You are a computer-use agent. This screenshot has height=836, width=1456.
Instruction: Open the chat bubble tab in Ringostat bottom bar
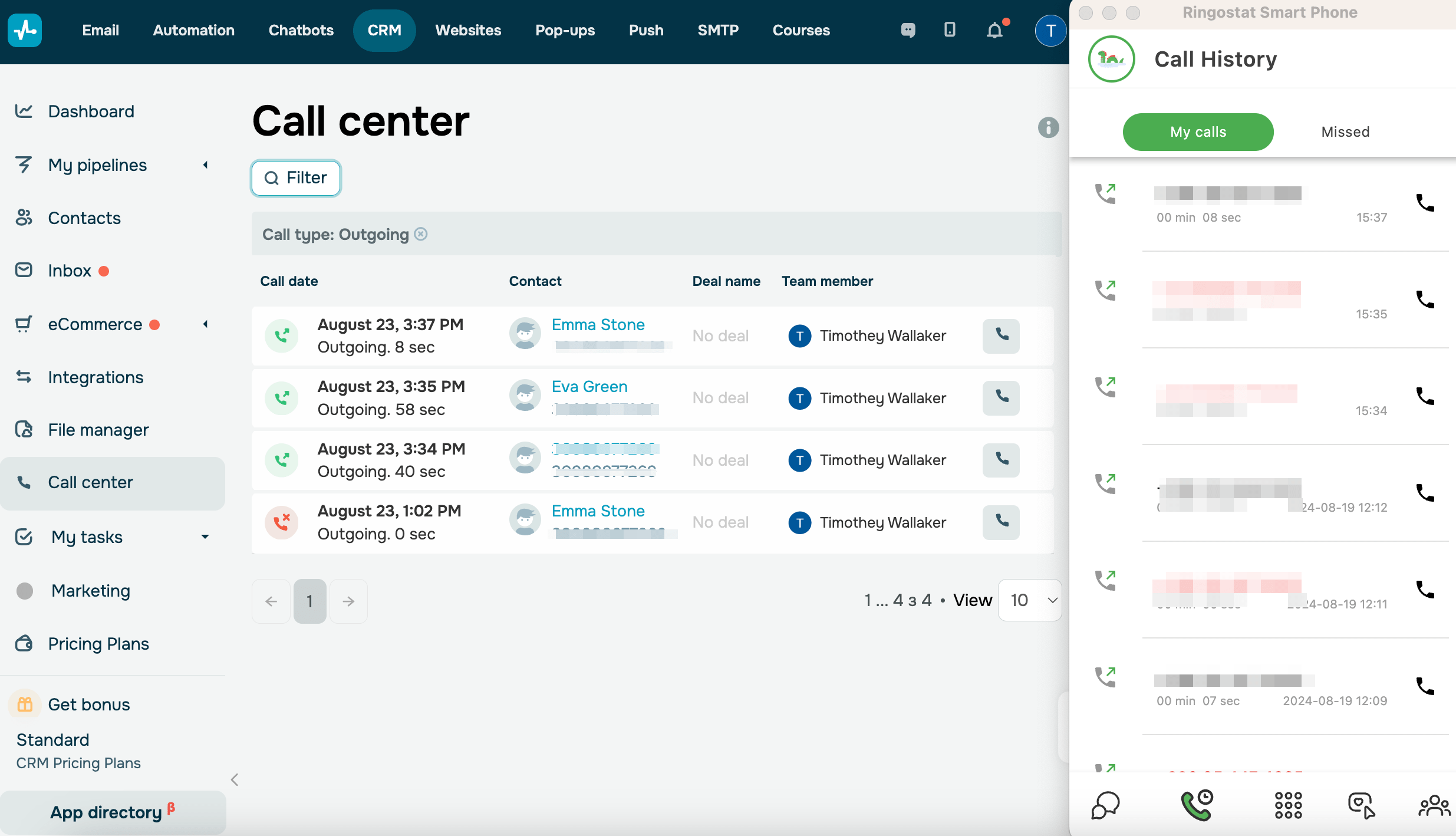click(x=1105, y=805)
